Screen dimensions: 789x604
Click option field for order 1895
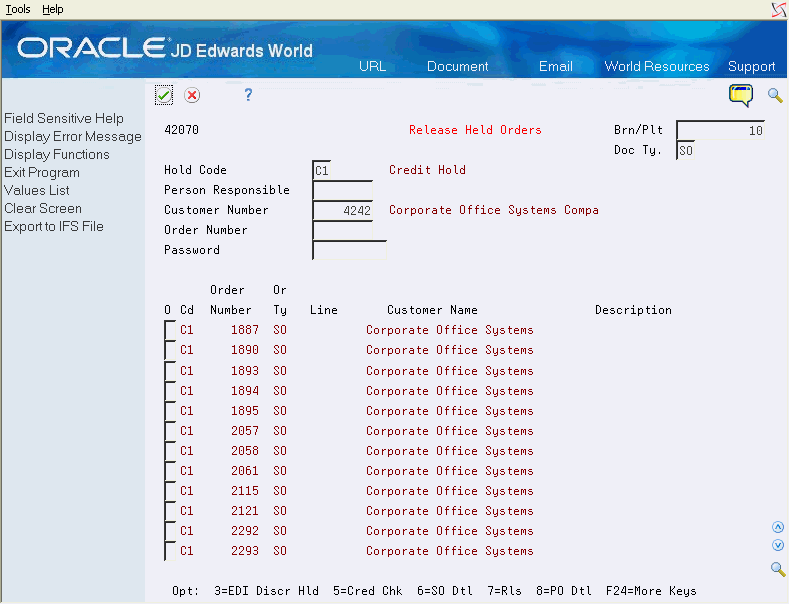click(170, 411)
